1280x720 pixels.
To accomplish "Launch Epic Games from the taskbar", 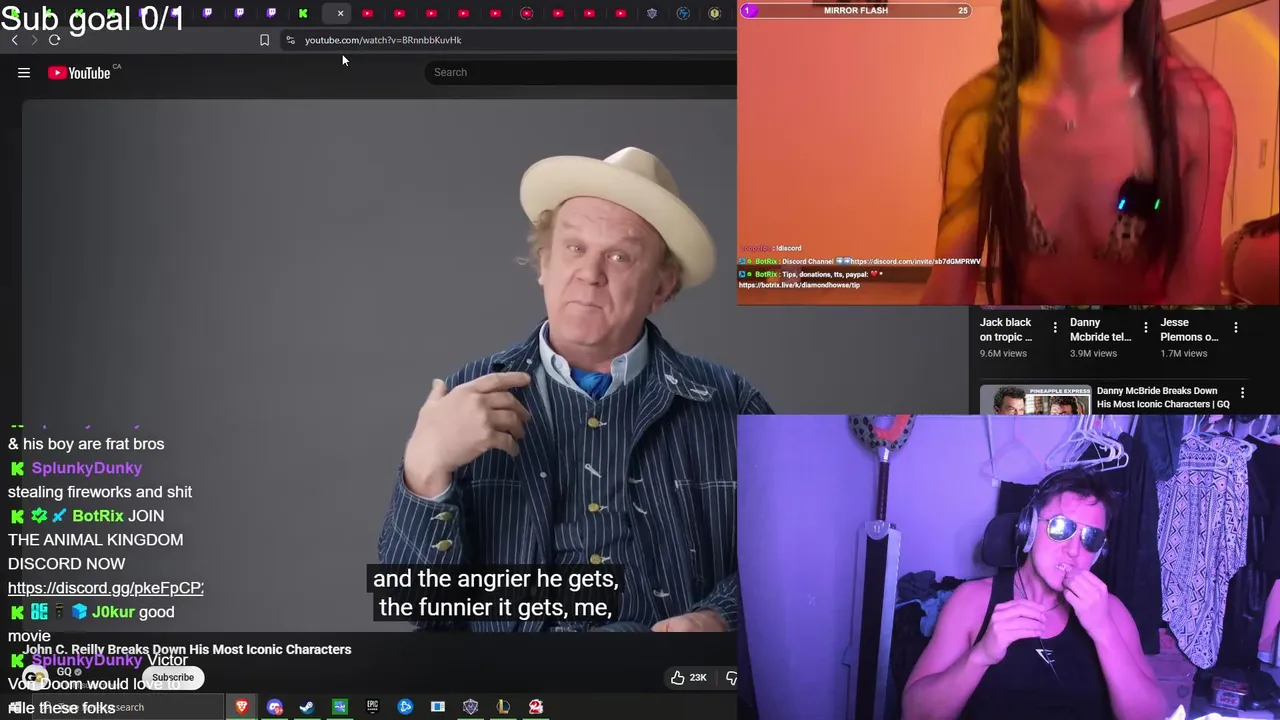I will point(372,707).
